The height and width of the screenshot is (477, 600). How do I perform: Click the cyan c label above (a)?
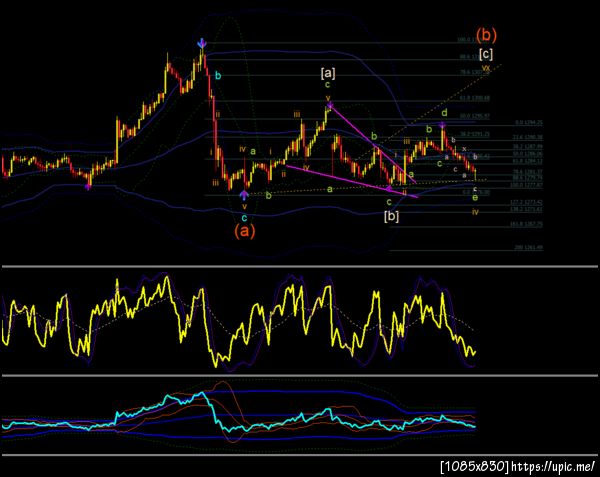coord(244,218)
